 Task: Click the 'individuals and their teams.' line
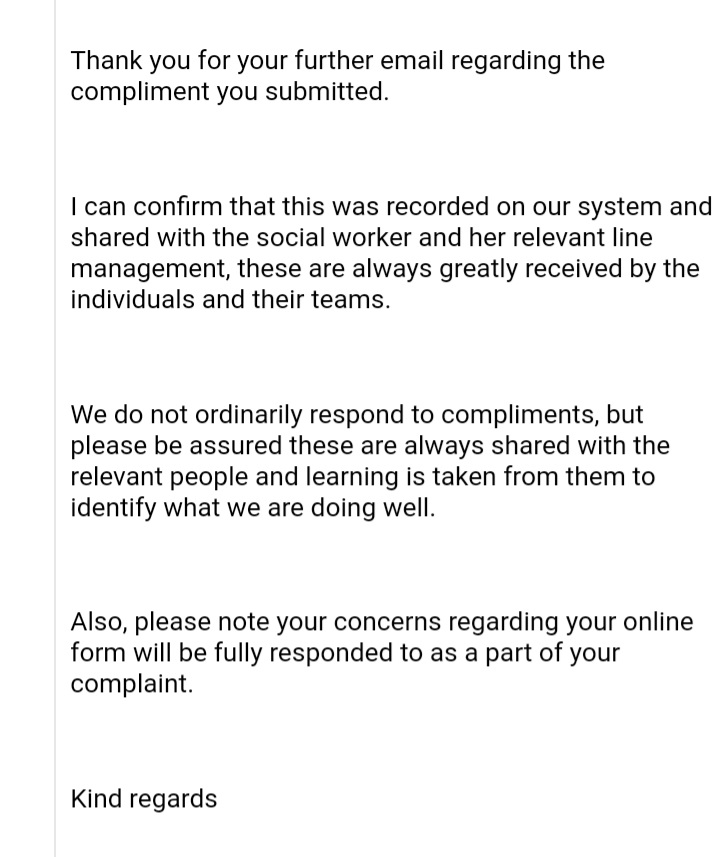[x=229, y=300]
